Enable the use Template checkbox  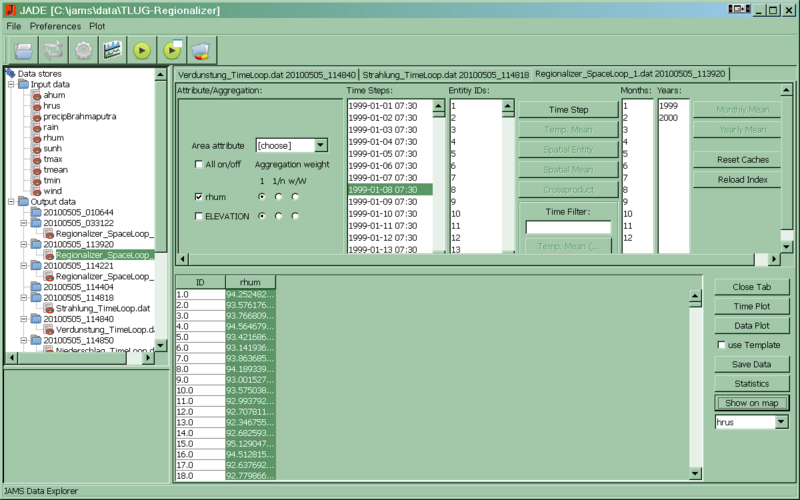[722, 345]
